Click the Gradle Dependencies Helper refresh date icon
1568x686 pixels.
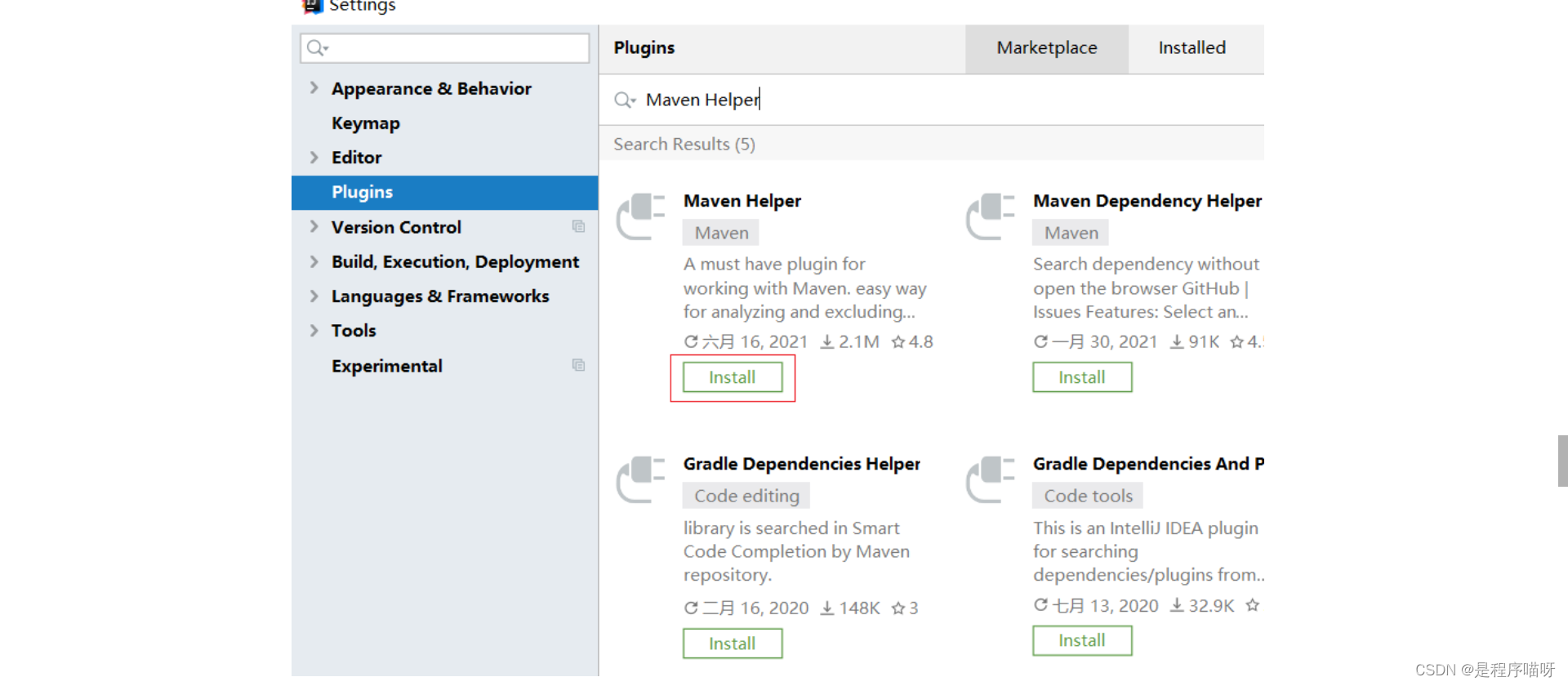pos(691,608)
